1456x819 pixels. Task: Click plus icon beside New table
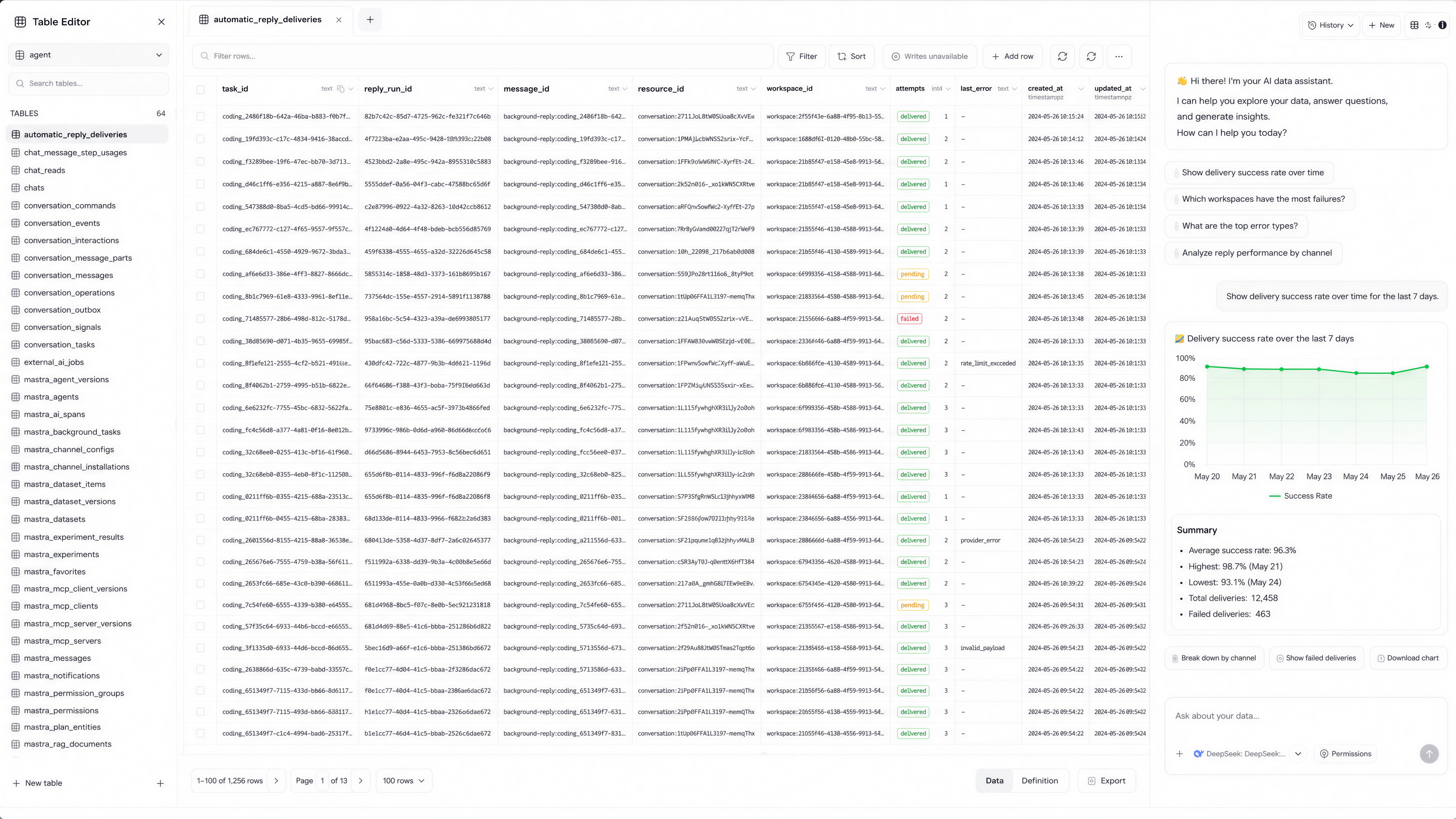click(x=161, y=783)
